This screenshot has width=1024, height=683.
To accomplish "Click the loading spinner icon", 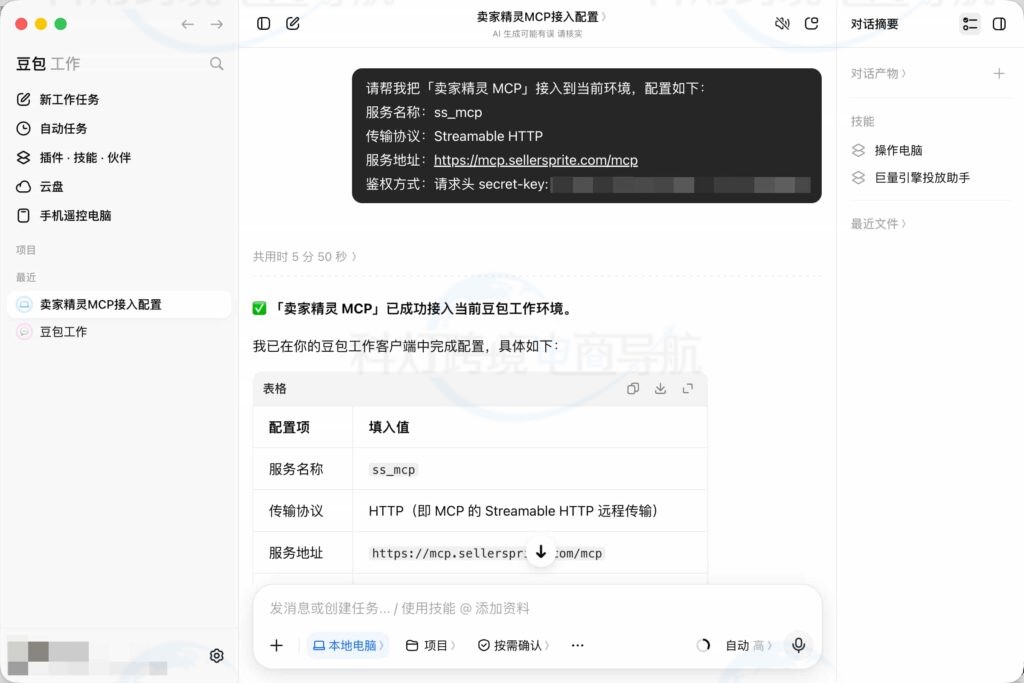I will (703, 645).
